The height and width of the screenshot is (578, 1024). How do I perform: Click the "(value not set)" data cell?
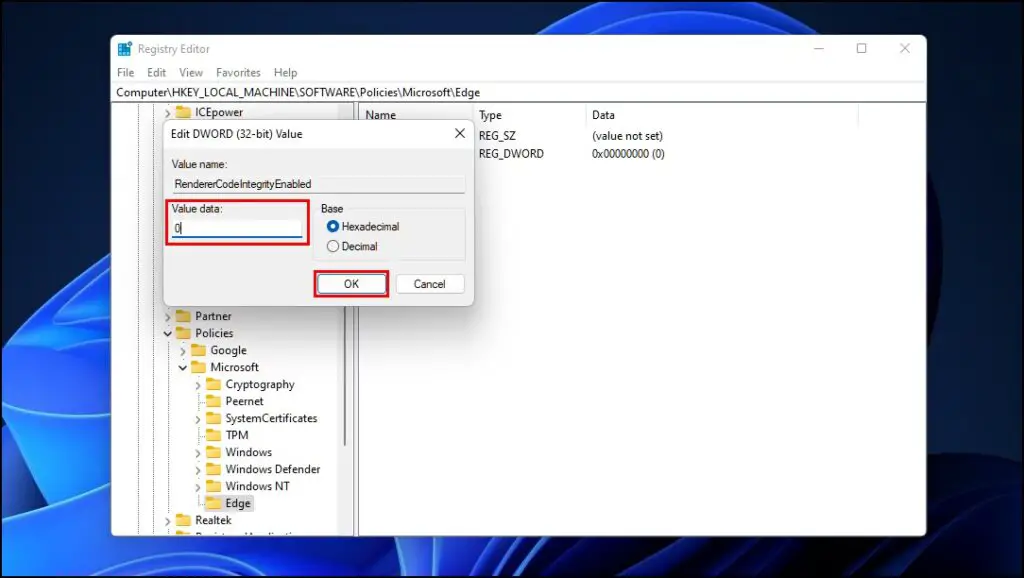[628, 136]
